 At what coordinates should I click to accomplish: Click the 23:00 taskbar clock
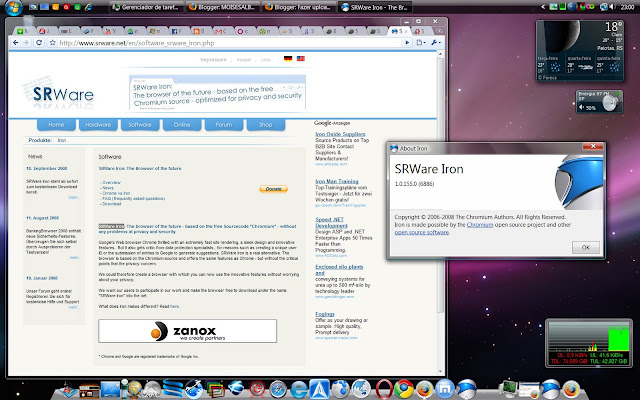pyautogui.click(x=627, y=7)
